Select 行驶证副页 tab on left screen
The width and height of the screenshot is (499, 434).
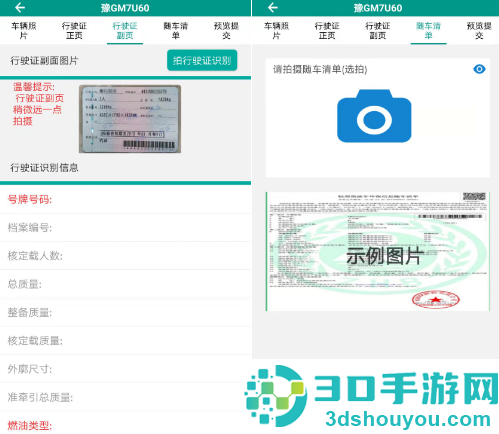tap(125, 31)
